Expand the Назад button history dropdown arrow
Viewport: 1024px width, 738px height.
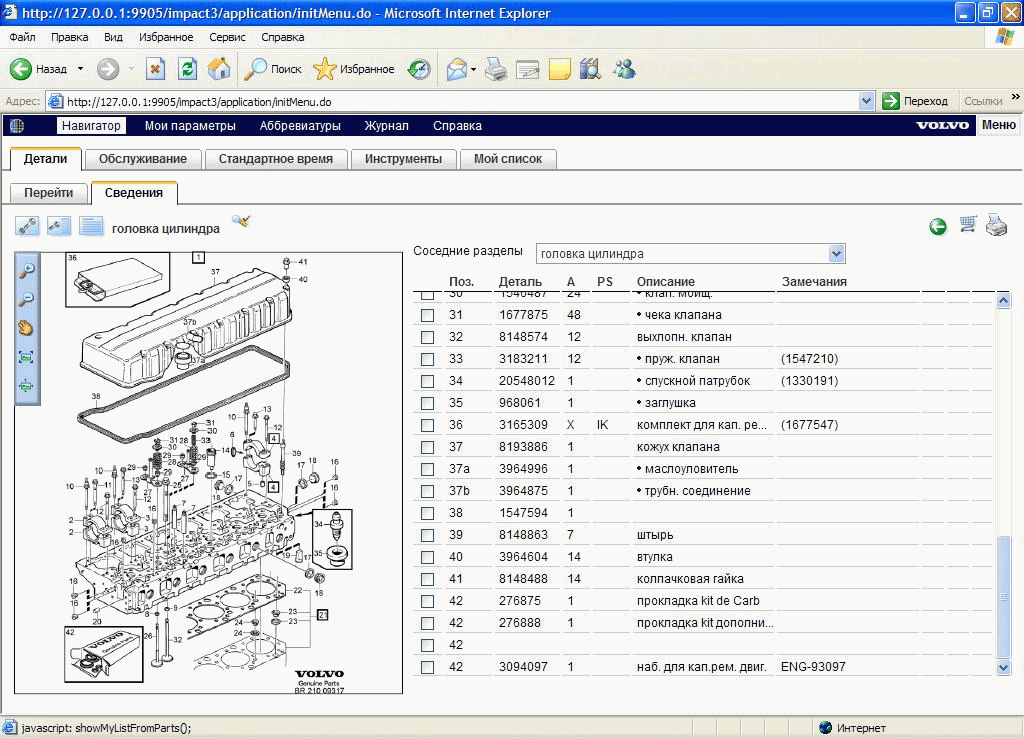(80, 69)
